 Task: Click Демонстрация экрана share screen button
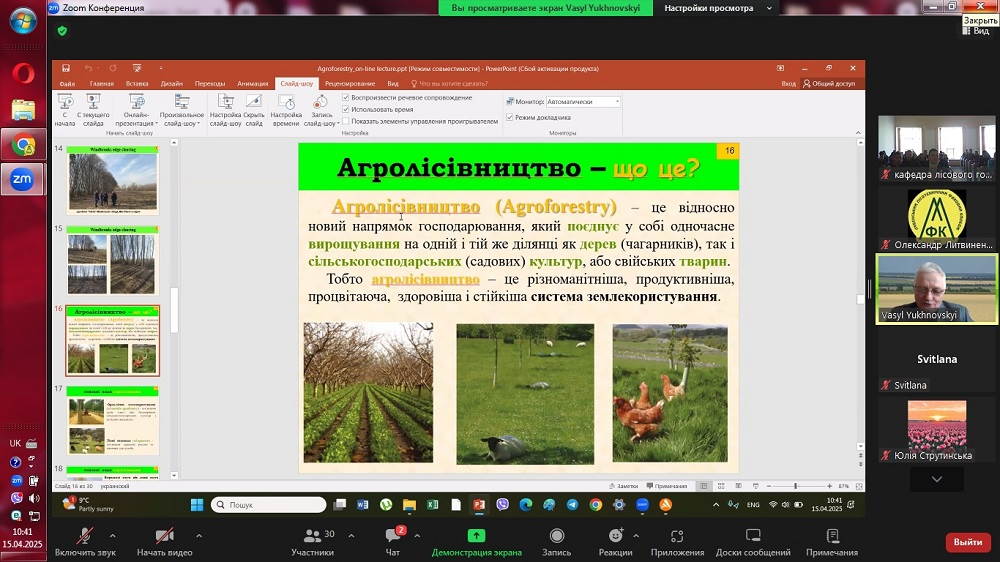click(476, 542)
